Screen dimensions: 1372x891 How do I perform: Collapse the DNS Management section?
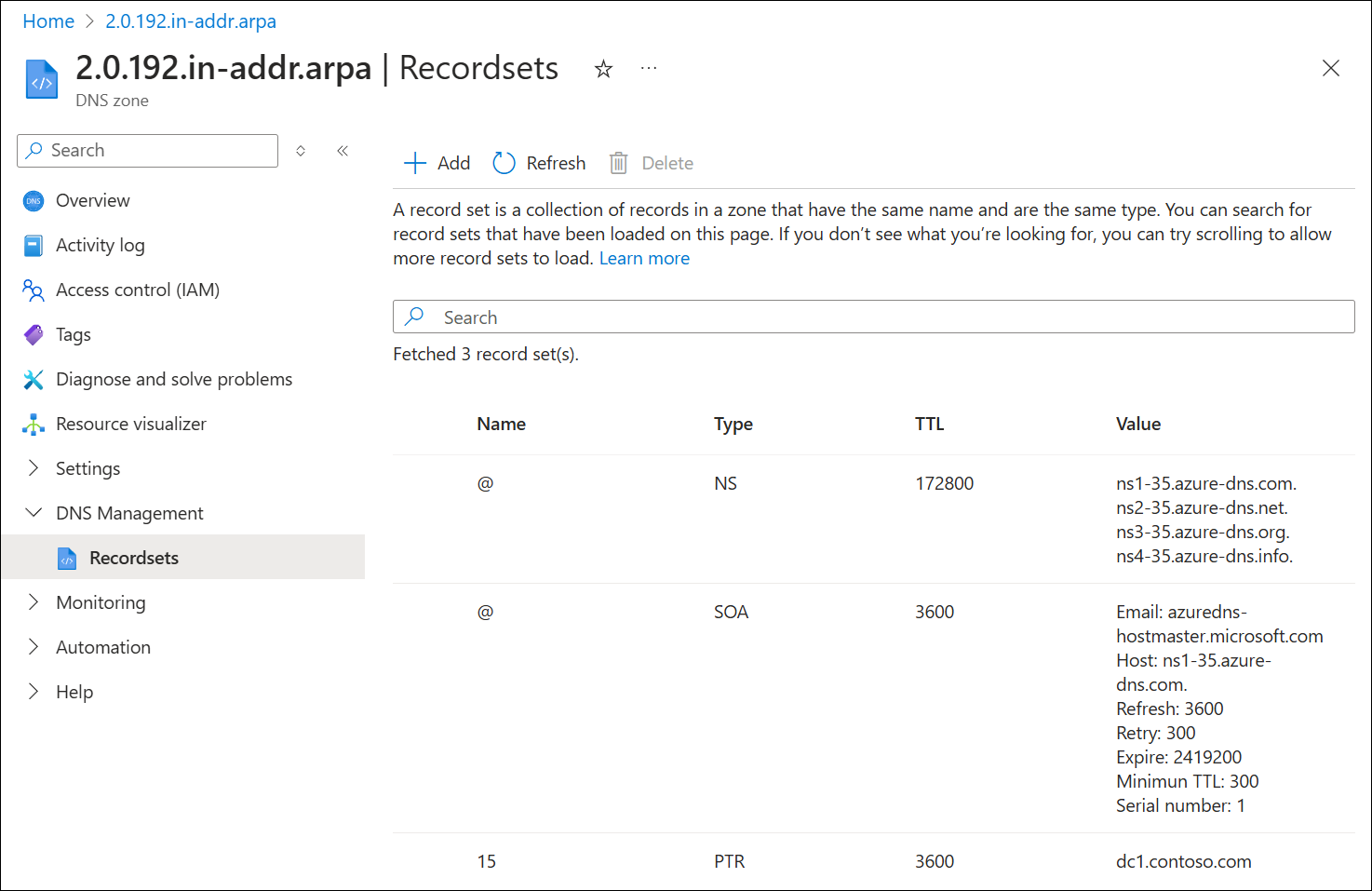coord(34,513)
